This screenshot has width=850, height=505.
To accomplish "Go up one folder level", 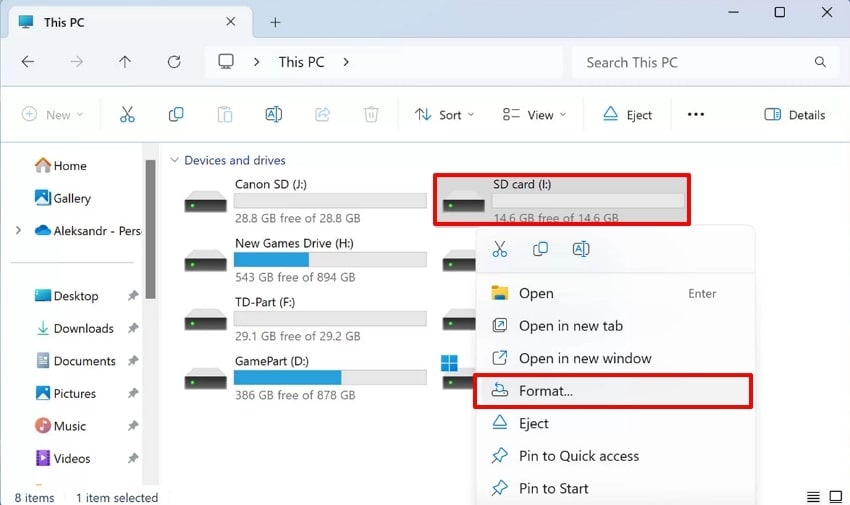I will [125, 62].
